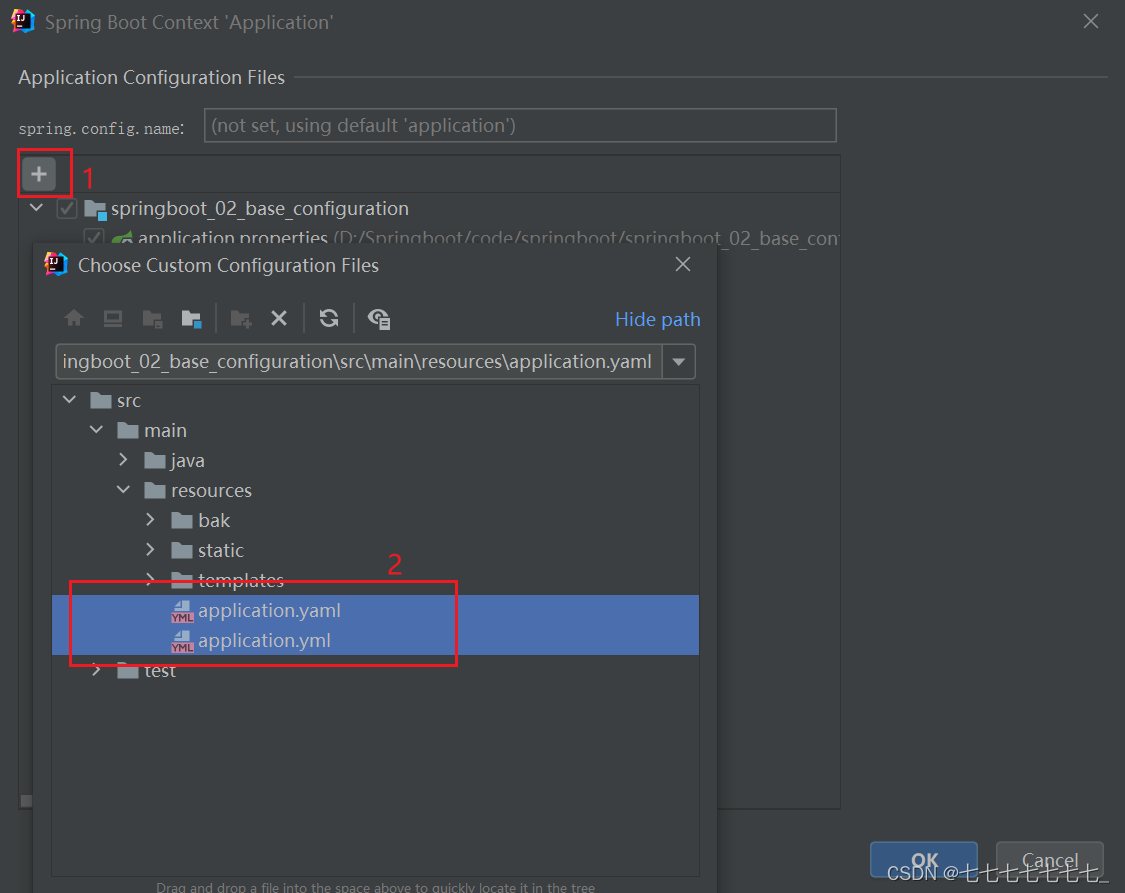Expand the java folder

(x=123, y=459)
